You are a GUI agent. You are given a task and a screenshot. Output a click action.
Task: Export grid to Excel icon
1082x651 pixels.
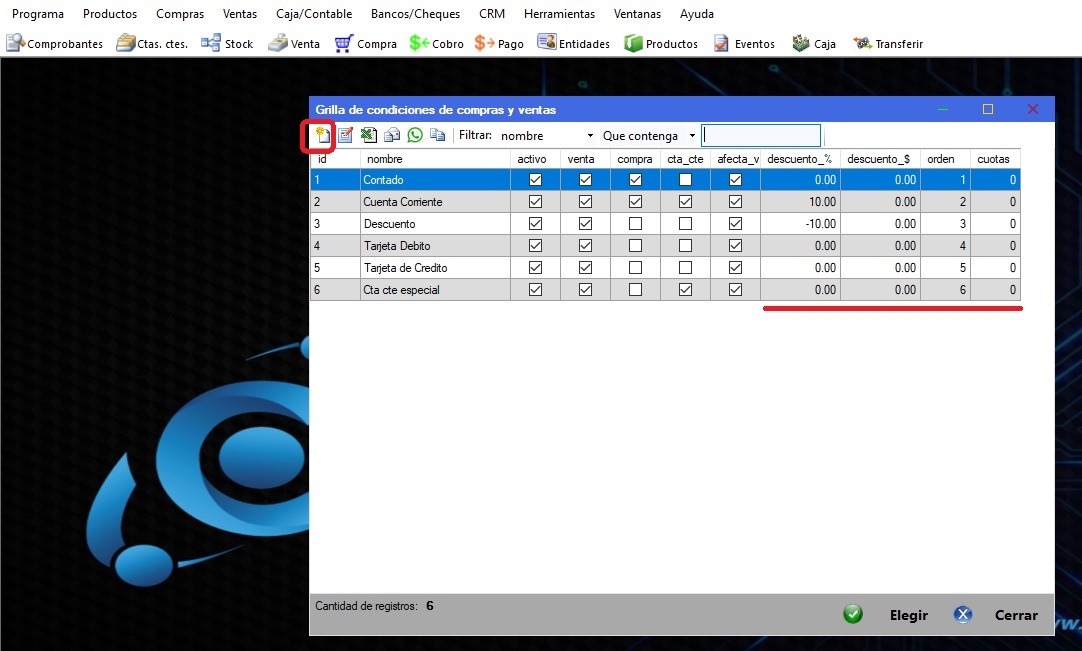click(368, 135)
